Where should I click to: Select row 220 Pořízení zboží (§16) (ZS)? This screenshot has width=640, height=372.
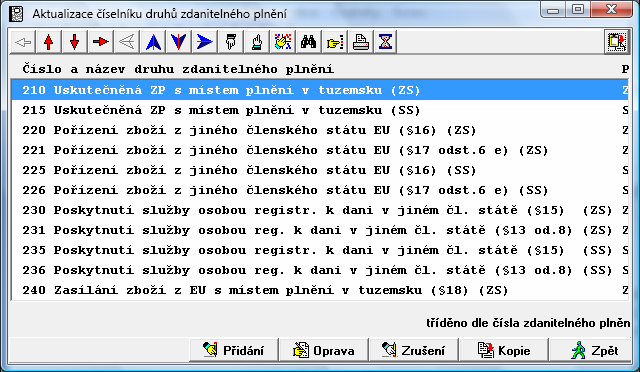(320, 130)
